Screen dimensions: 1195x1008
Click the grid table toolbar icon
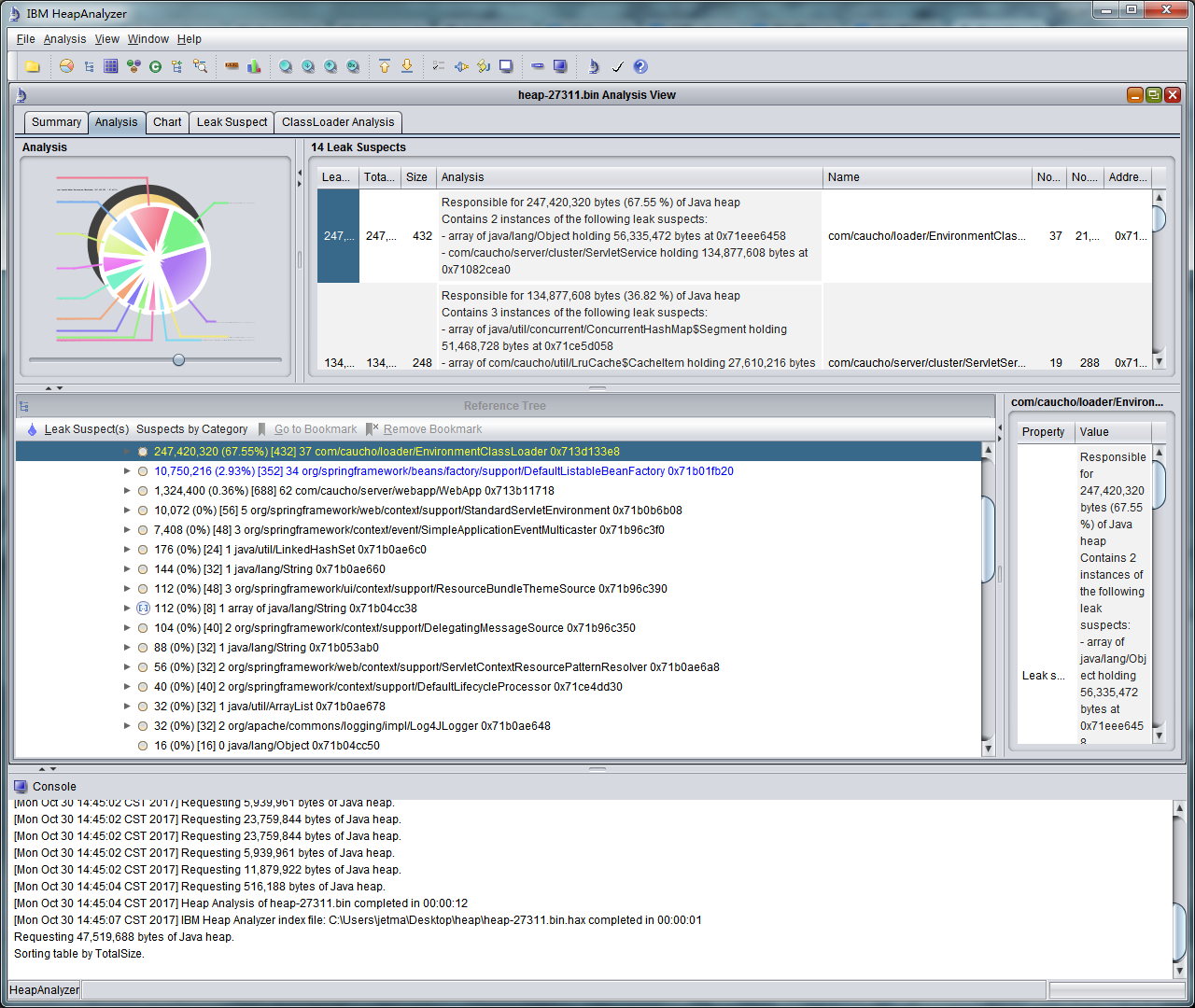111,66
